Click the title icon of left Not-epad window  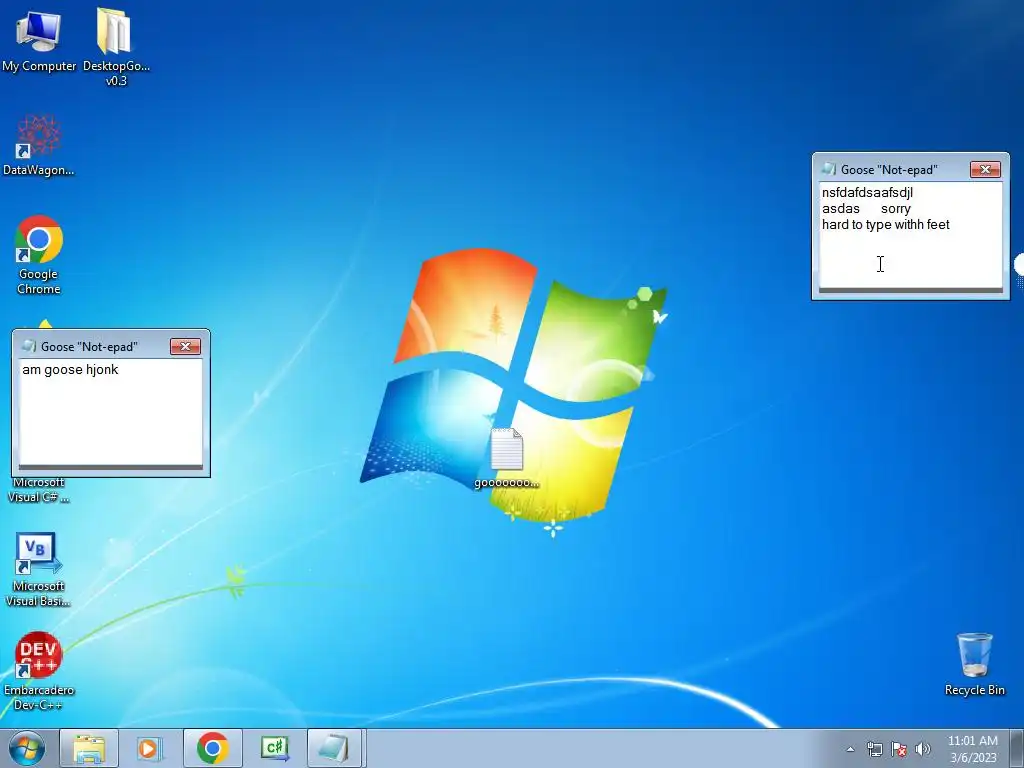pyautogui.click(x=29, y=346)
